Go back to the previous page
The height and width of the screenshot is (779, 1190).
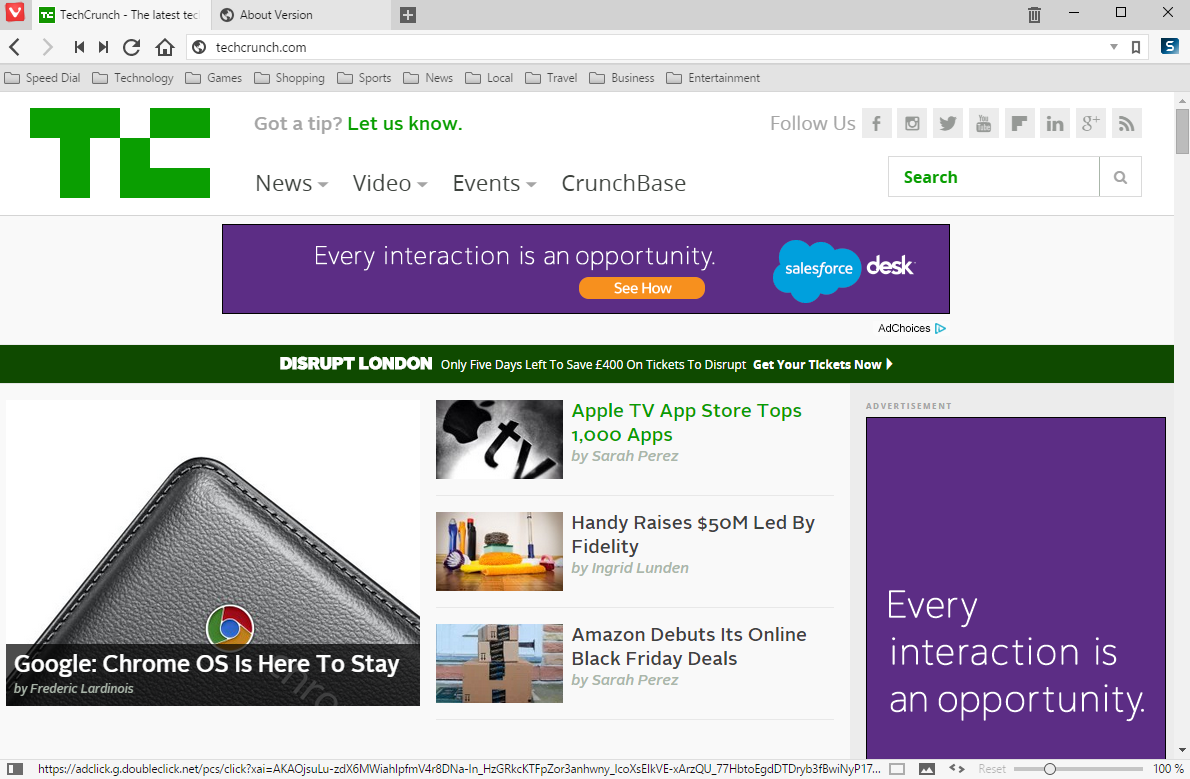point(14,47)
